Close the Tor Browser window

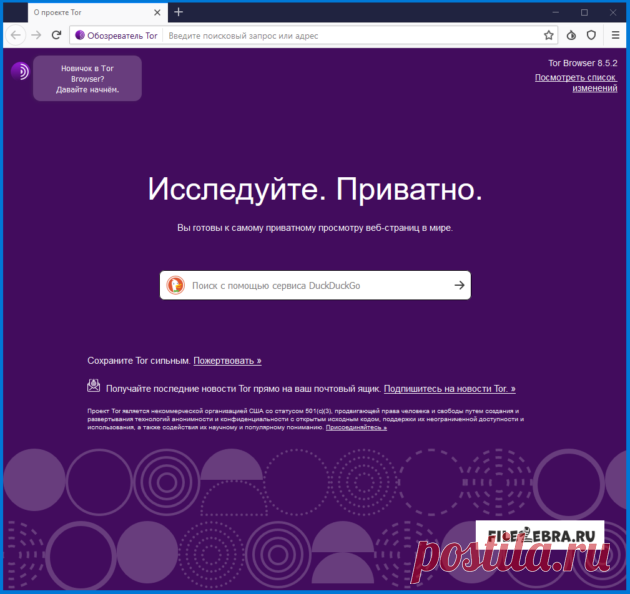[613, 12]
